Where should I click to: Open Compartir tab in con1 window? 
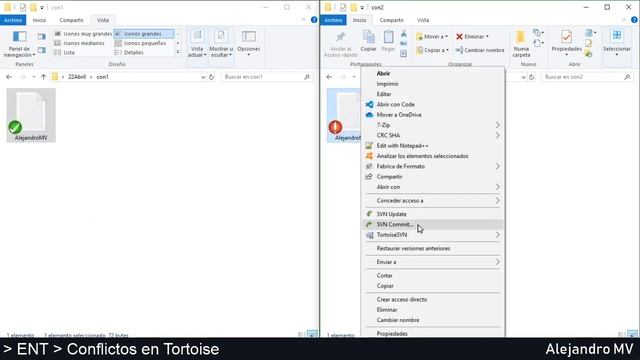[x=71, y=20]
